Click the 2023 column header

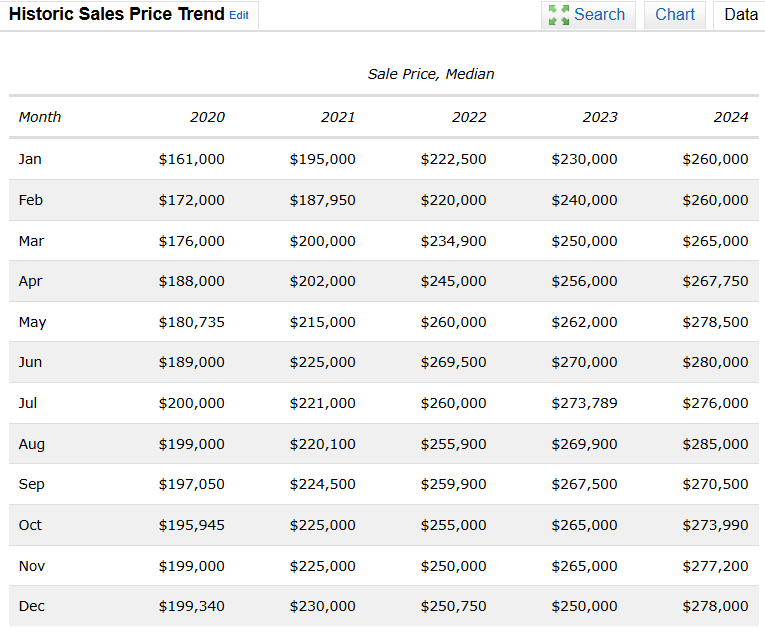point(600,117)
